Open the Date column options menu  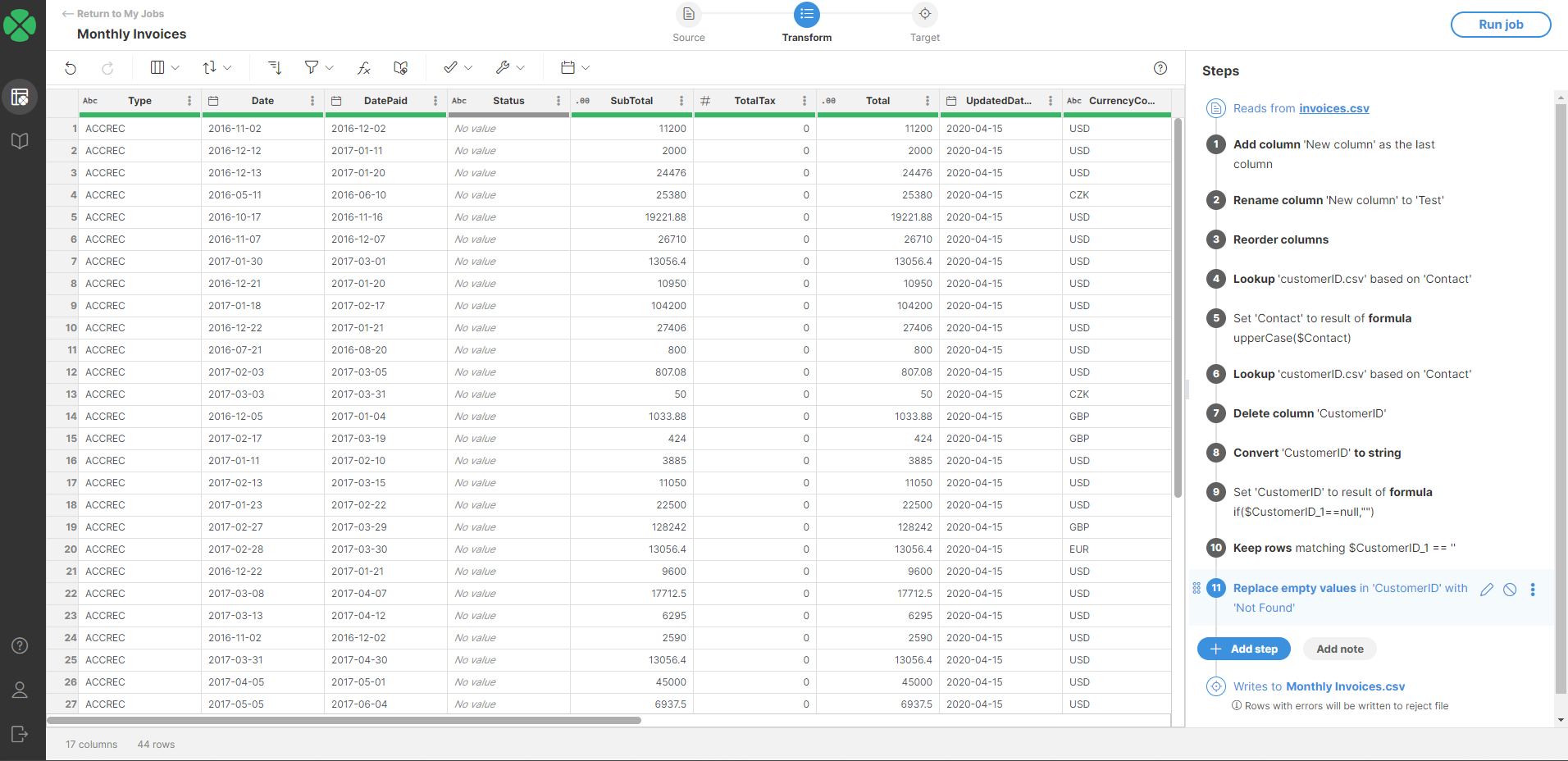(312, 101)
